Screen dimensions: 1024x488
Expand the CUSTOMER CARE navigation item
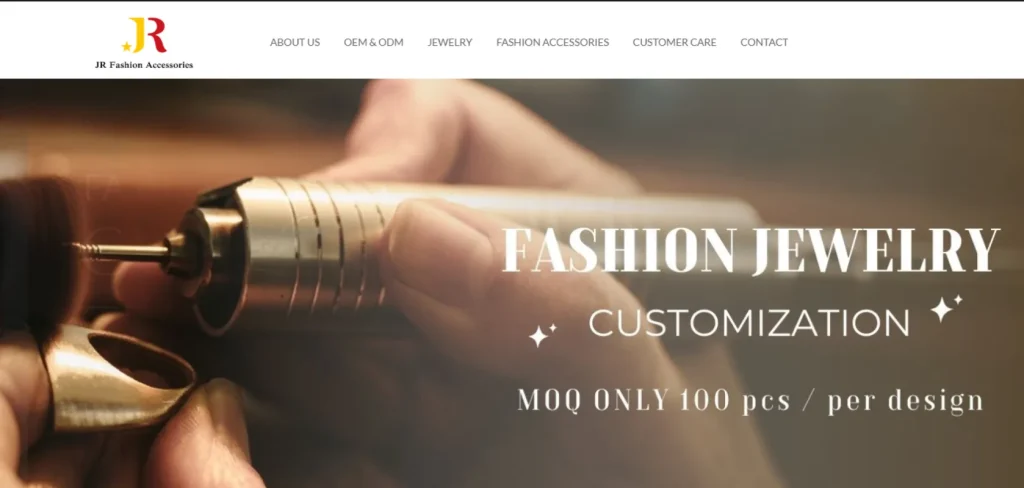pos(675,42)
